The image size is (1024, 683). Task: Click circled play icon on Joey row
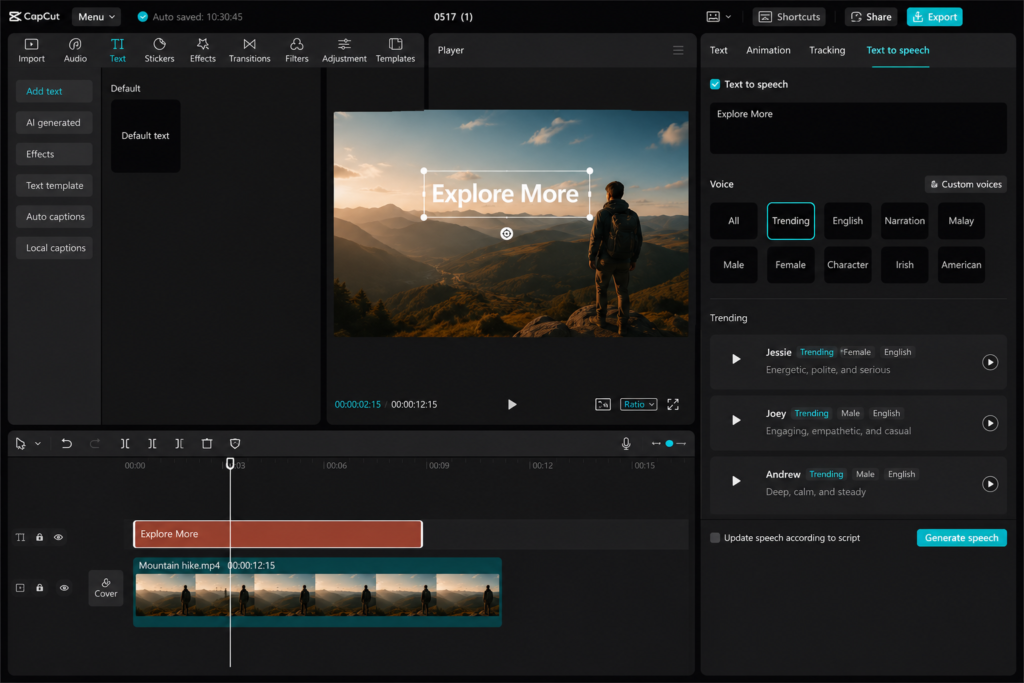[990, 423]
